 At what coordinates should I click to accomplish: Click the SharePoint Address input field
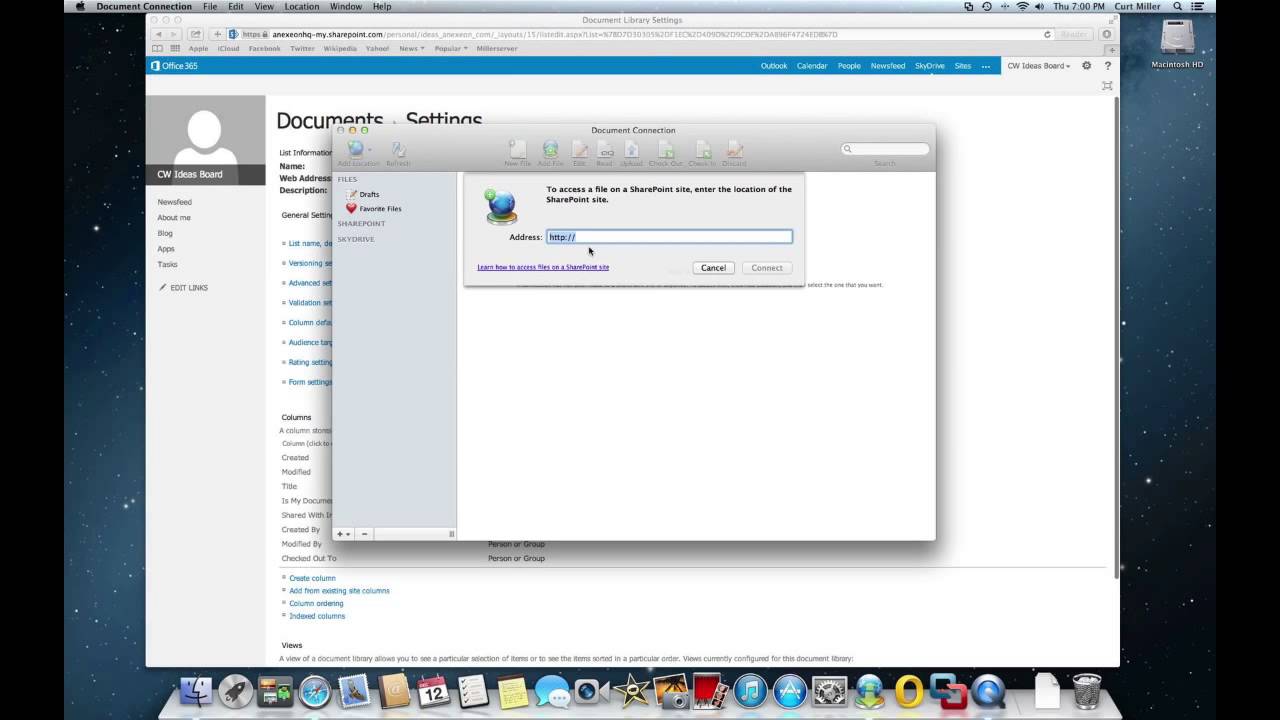tap(669, 237)
